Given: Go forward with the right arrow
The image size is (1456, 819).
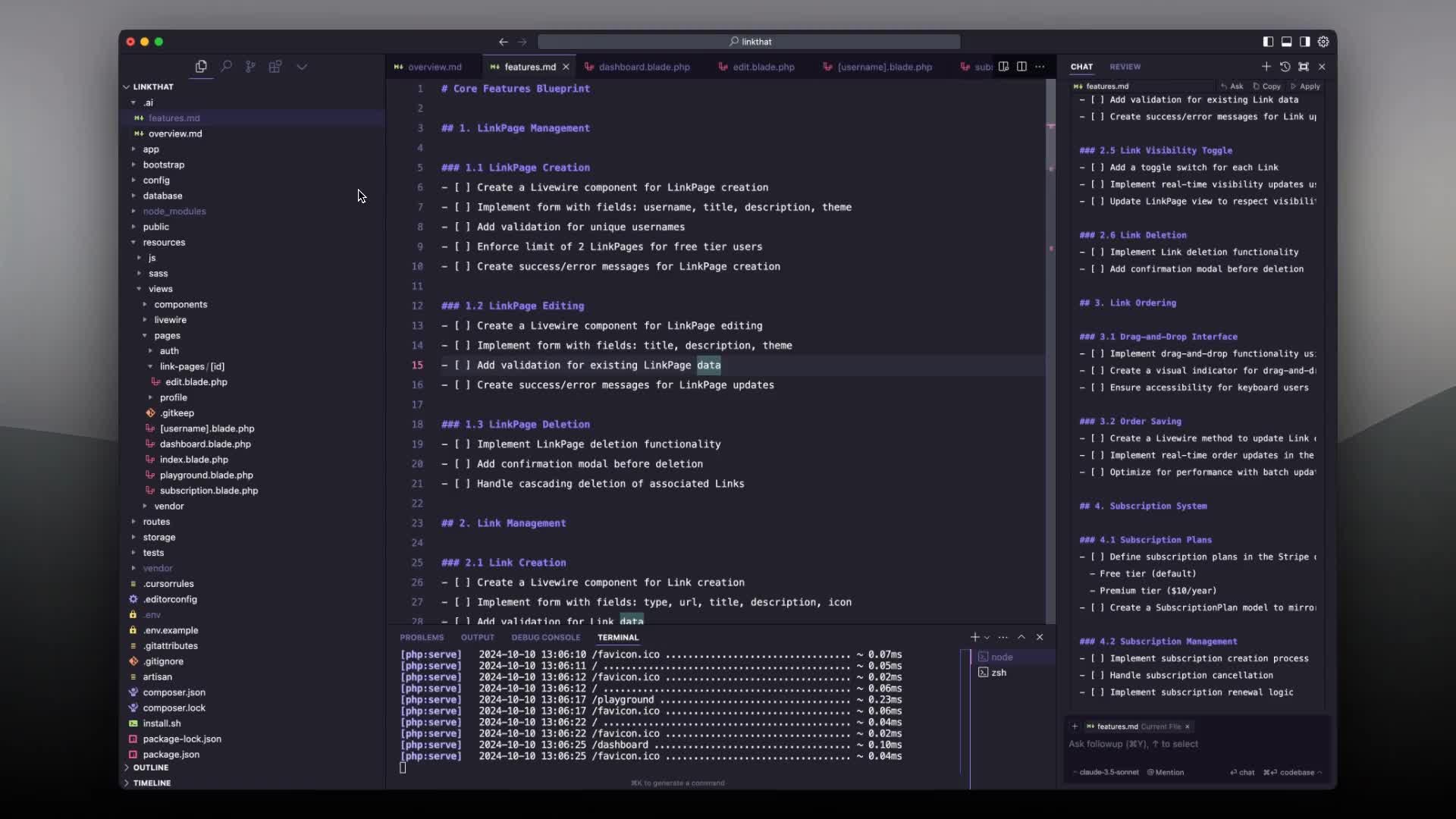Looking at the screenshot, I should click(522, 42).
